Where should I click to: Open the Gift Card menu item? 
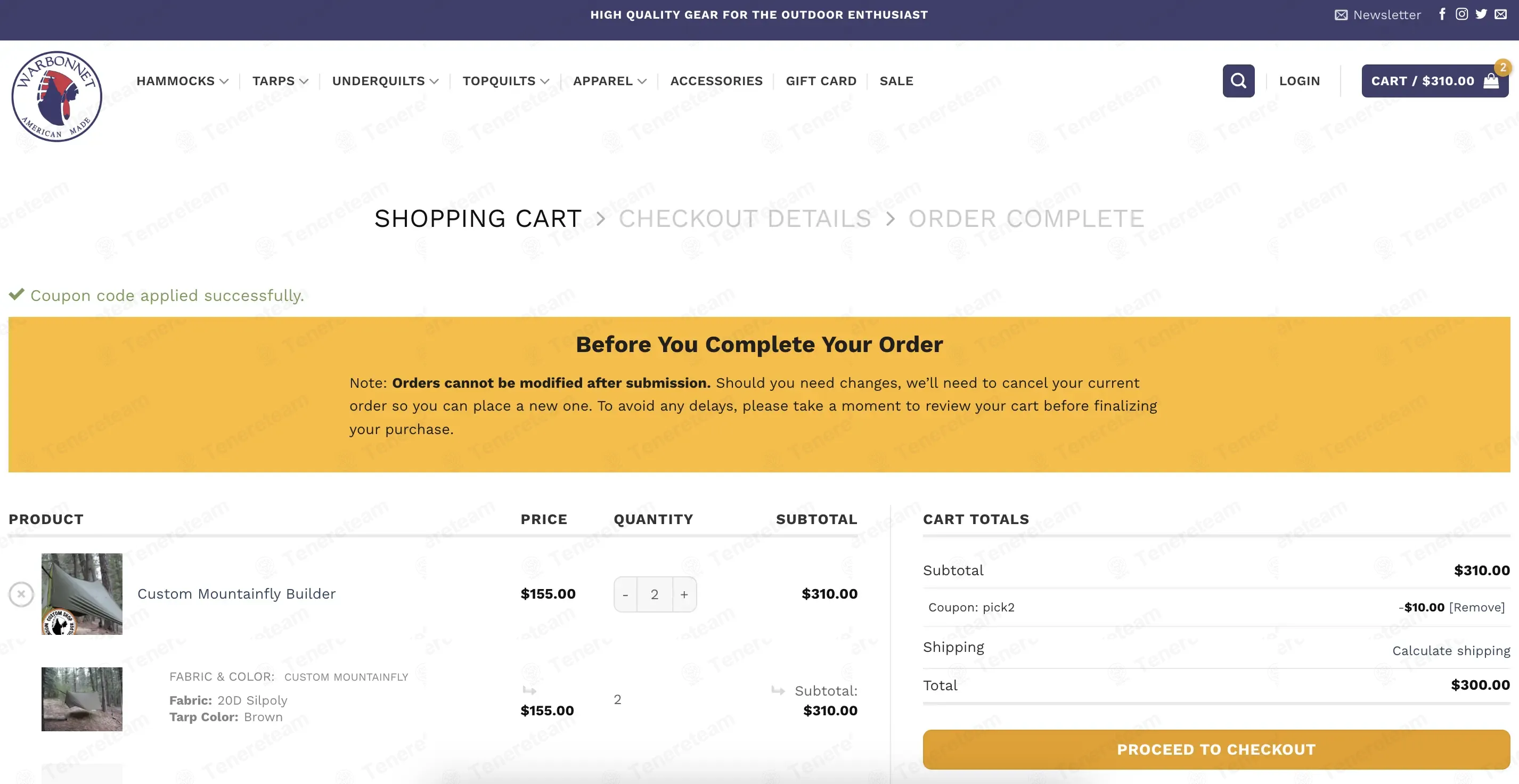click(821, 81)
